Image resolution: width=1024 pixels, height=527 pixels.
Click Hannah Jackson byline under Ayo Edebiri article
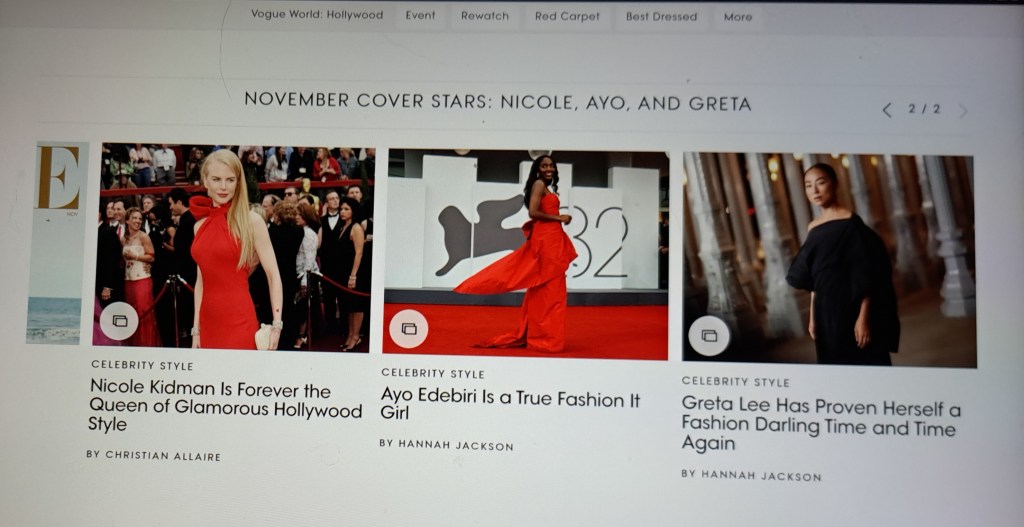click(x=446, y=444)
